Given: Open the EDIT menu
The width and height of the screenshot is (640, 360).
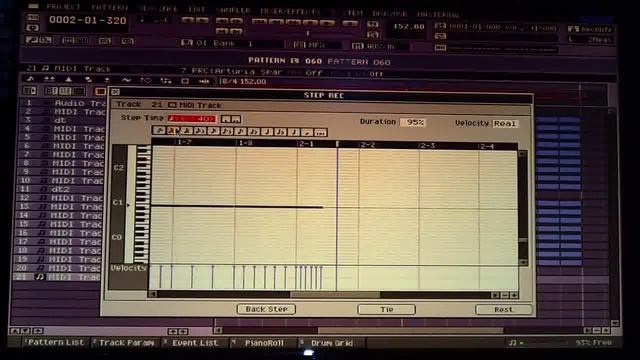Looking at the screenshot, I should [197, 9].
